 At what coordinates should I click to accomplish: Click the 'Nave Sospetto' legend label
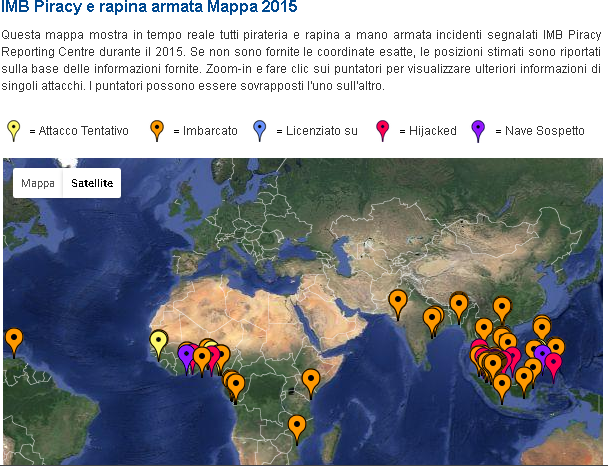pos(545,131)
